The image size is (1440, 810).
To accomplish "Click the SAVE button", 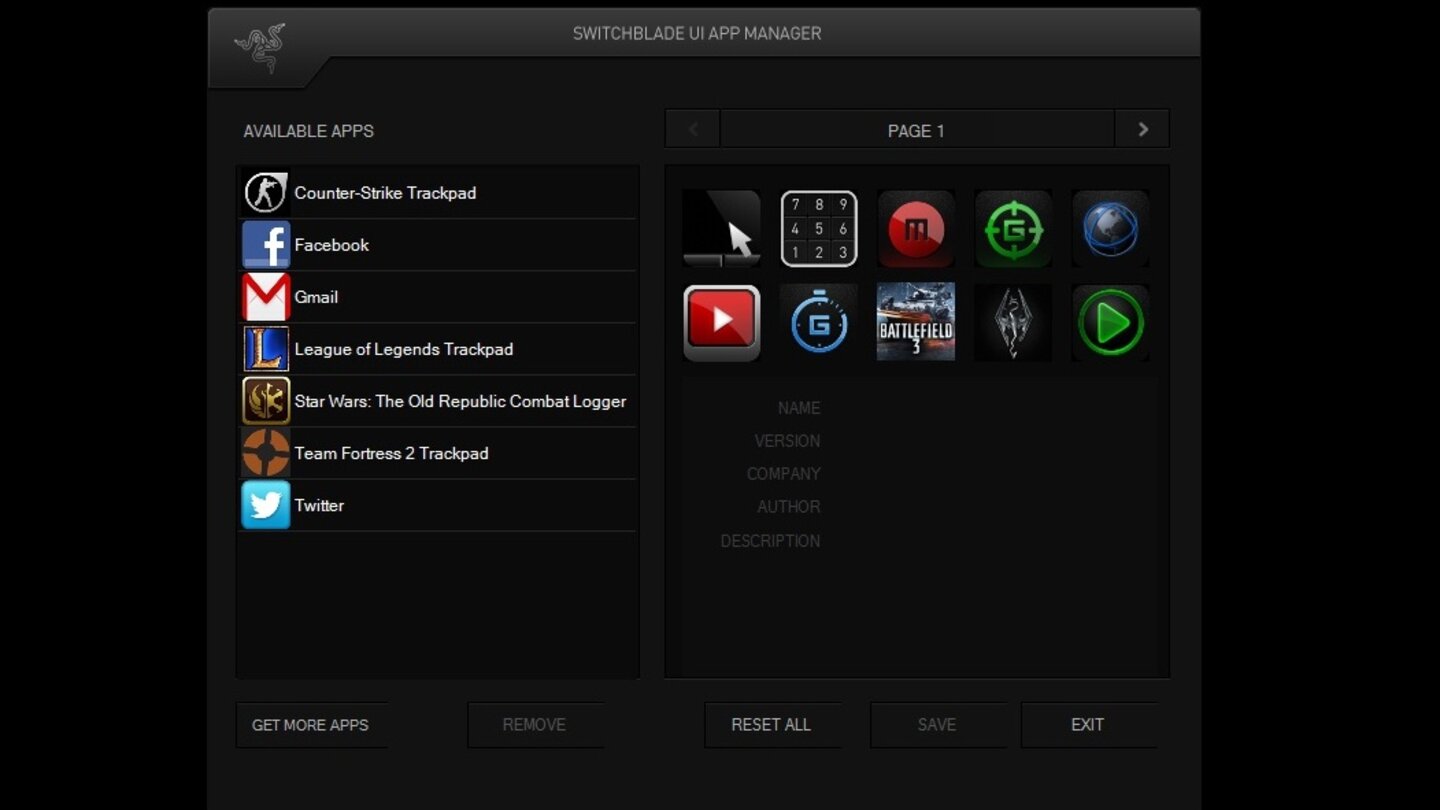I will pyautogui.click(x=938, y=725).
